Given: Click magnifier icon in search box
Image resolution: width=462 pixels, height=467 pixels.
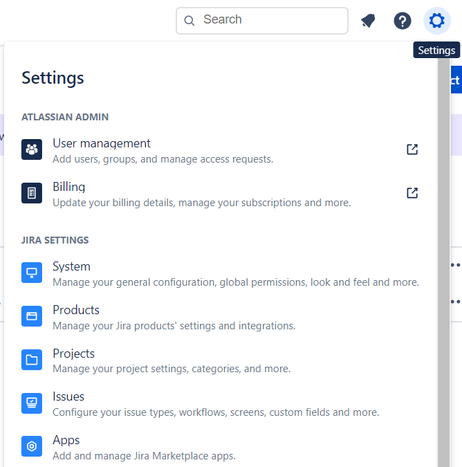Looking at the screenshot, I should pyautogui.click(x=189, y=21).
